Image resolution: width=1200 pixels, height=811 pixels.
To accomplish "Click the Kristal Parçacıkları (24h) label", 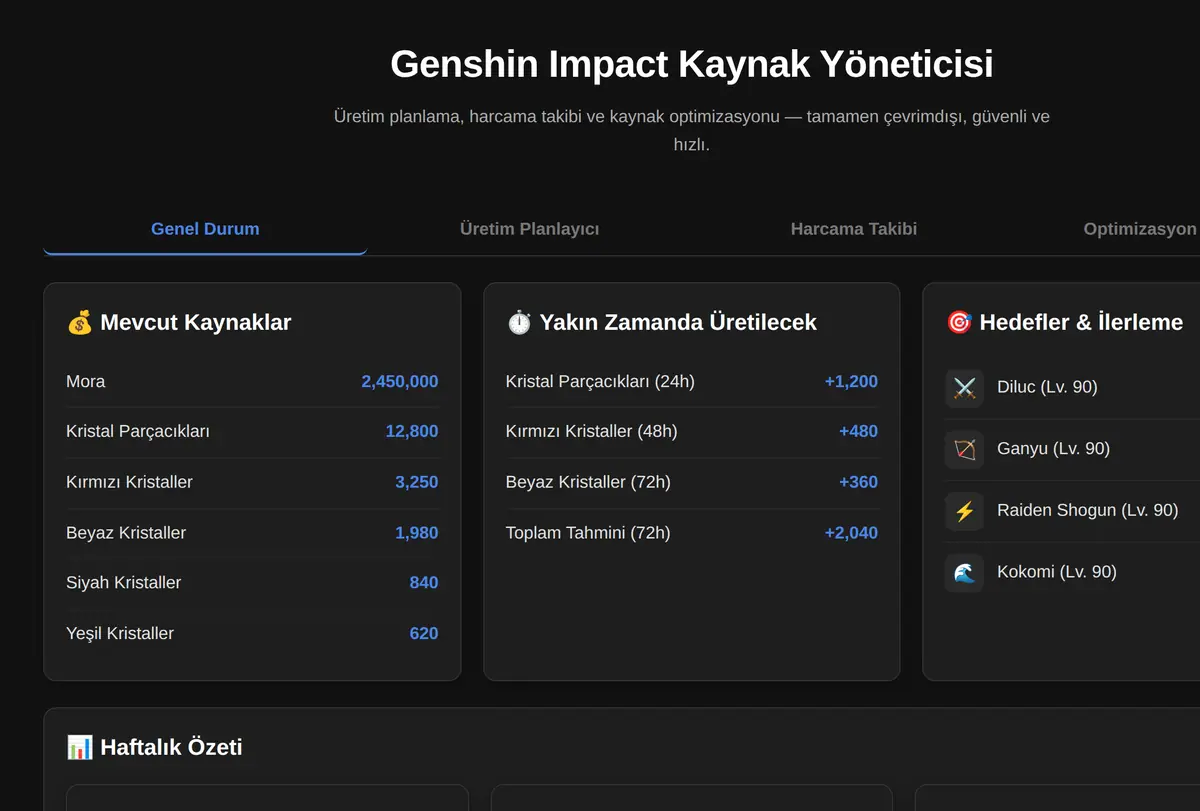I will click(600, 381).
